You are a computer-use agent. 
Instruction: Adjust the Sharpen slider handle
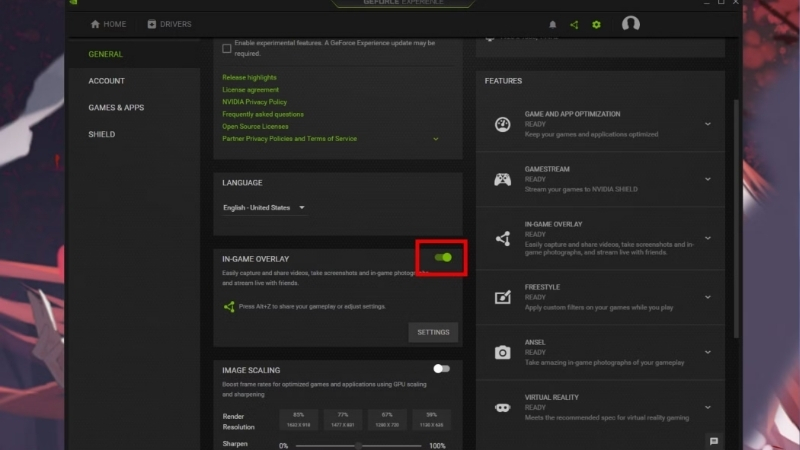pyautogui.click(x=359, y=446)
